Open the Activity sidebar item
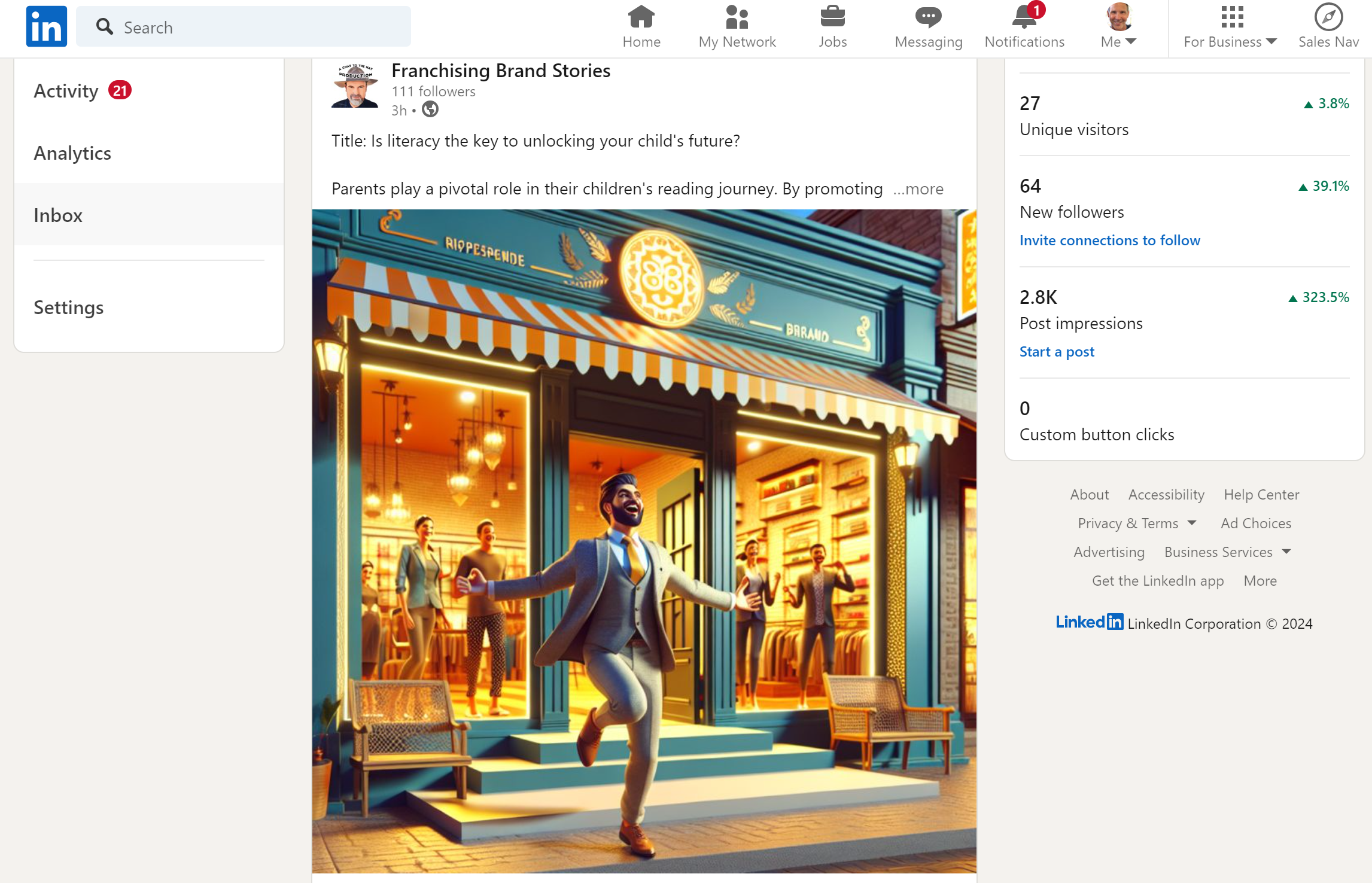Viewport: 1372px width, 883px height. click(66, 91)
